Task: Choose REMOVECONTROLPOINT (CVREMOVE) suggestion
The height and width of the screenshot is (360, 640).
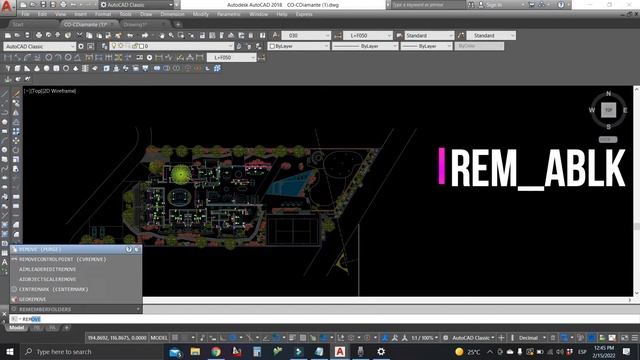Action: pyautogui.click(x=76, y=260)
